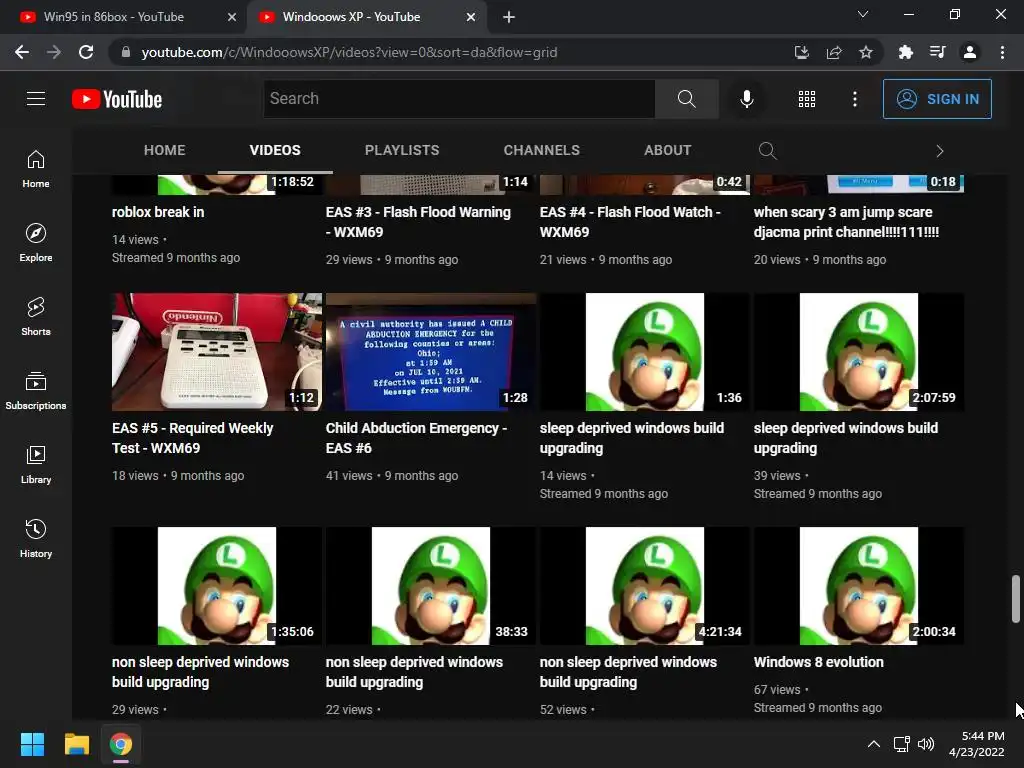Open the 4:21:34 non sleep deprived thumbnail
The image size is (1024, 768).
[645, 586]
